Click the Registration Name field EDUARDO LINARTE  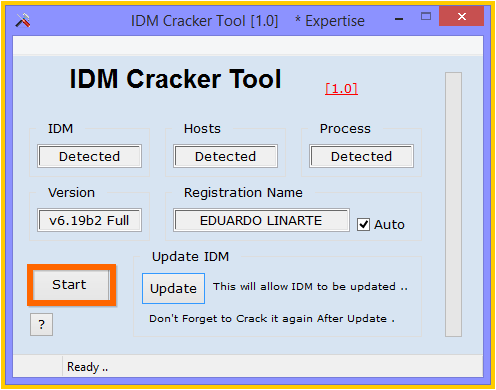(x=261, y=220)
